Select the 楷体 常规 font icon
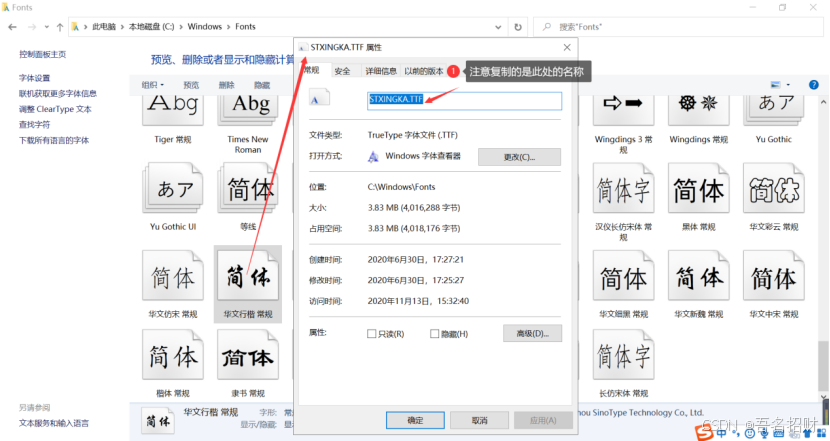Screen dimensions: 830x441 click(x=173, y=355)
